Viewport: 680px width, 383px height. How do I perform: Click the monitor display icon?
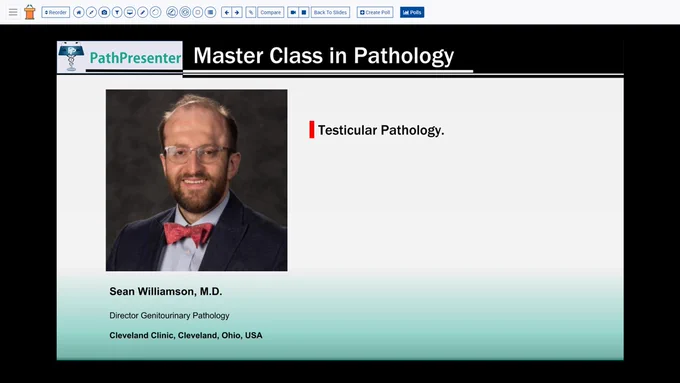point(130,12)
